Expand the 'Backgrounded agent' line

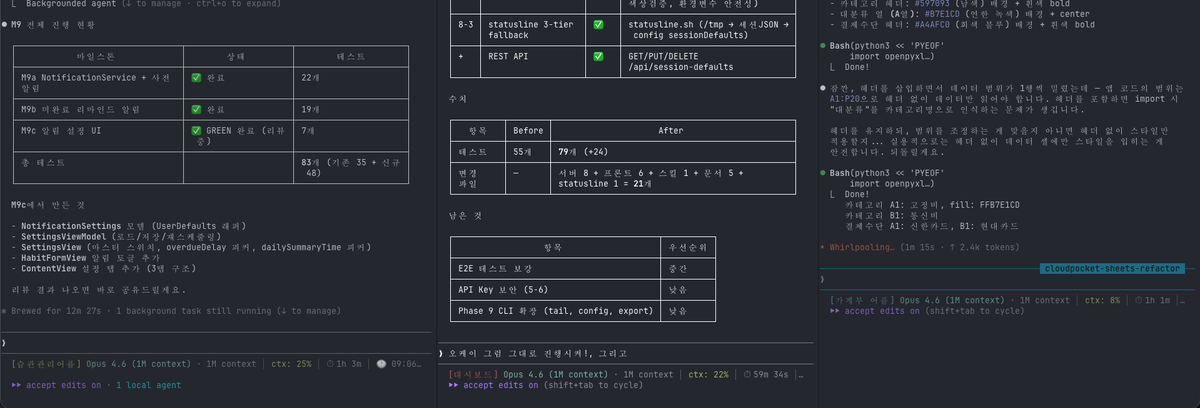[x=60, y=3]
